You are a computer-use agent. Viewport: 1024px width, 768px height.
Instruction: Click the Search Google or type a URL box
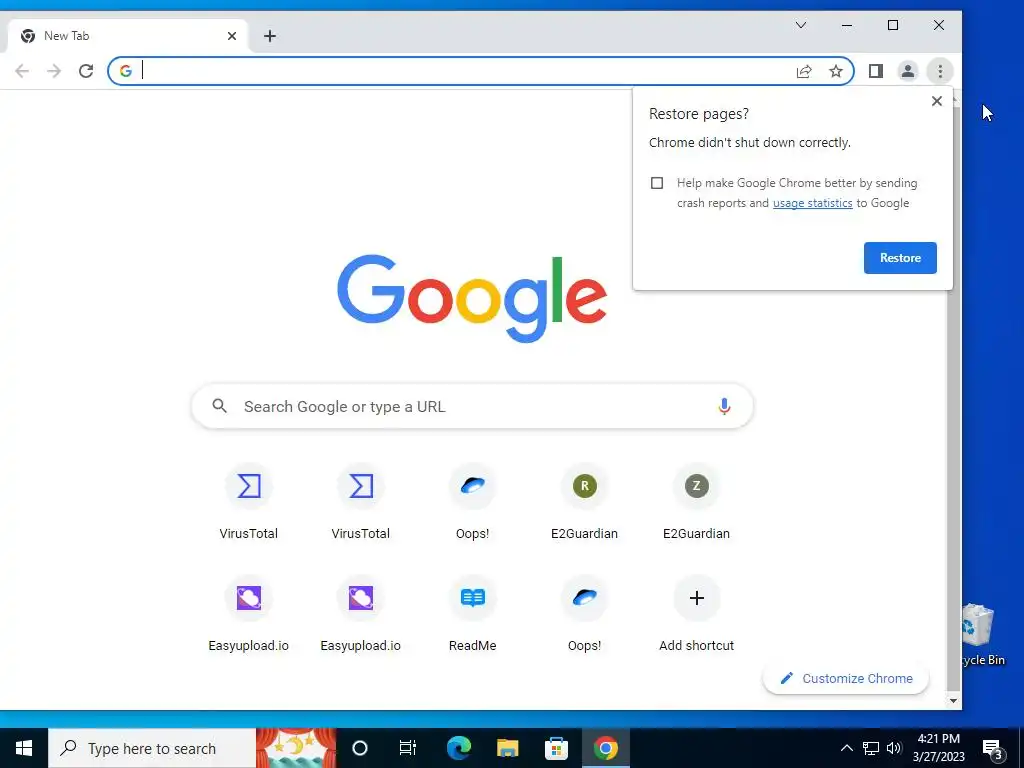[472, 406]
